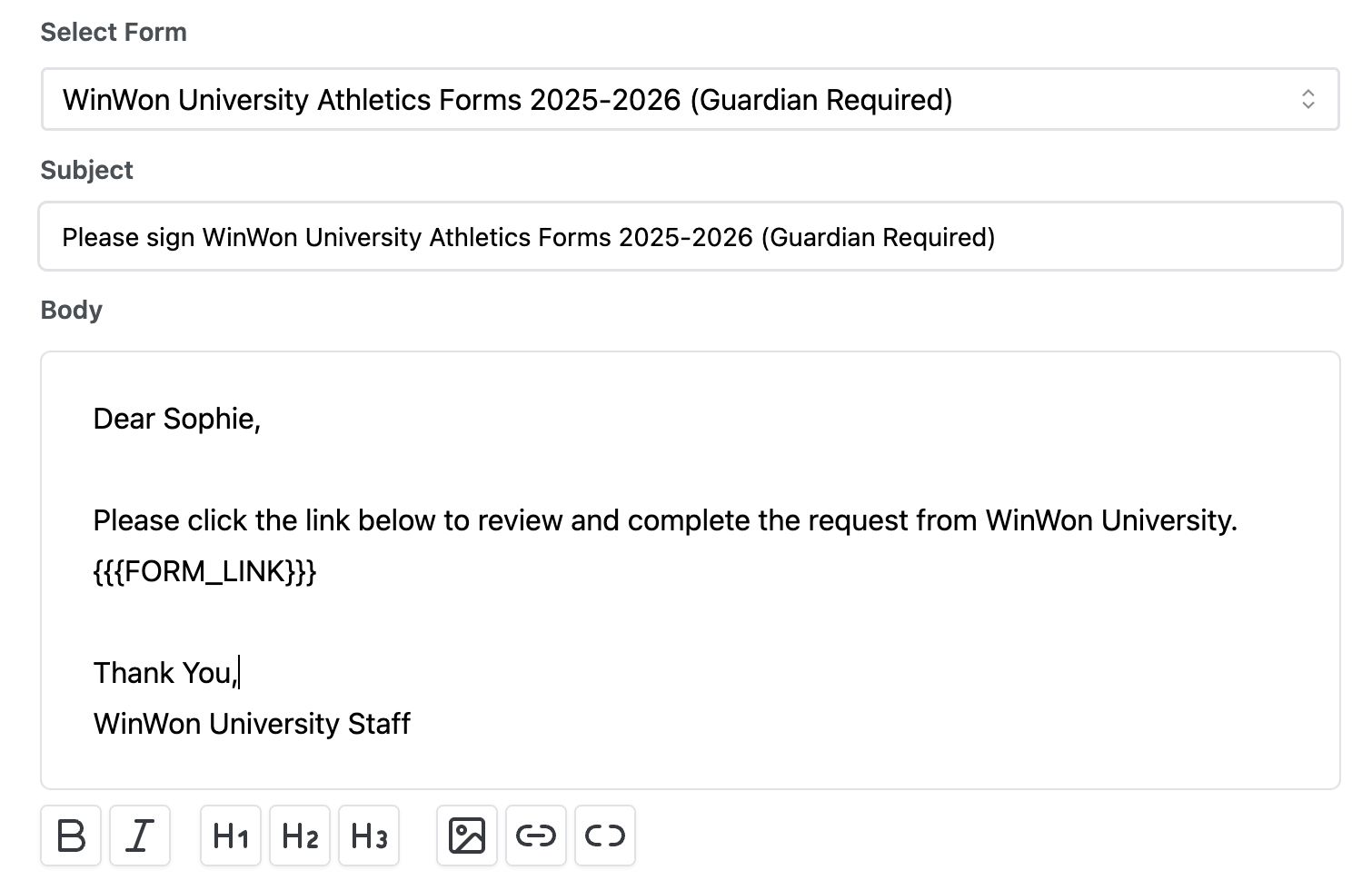The width and height of the screenshot is (1372, 890).
Task: Click the "Select Form" label
Action: [114, 32]
